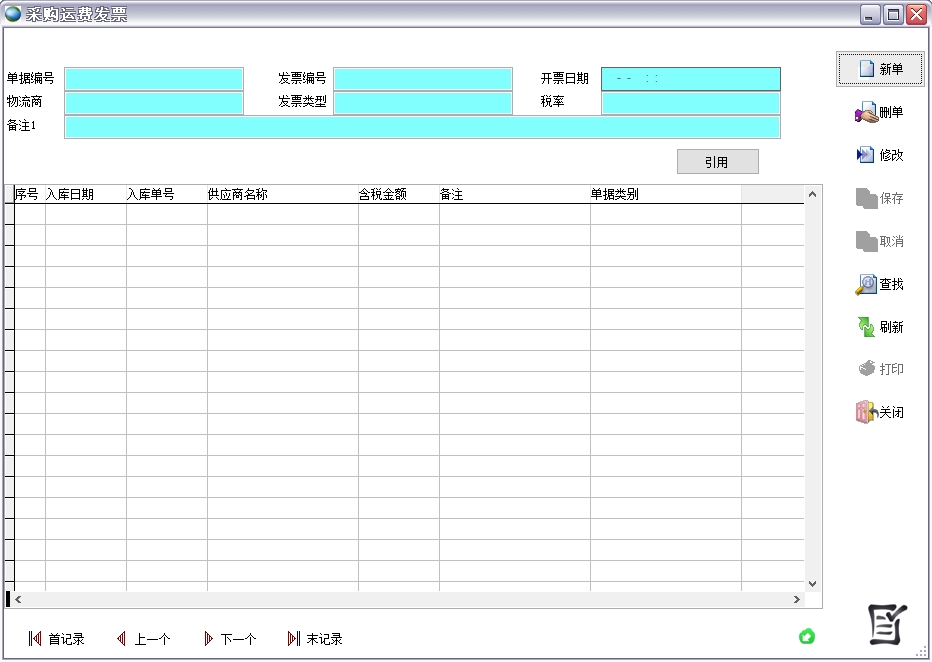This screenshot has height=662, width=932.
Task: Select the 开票日期 date field
Action: [x=690, y=79]
